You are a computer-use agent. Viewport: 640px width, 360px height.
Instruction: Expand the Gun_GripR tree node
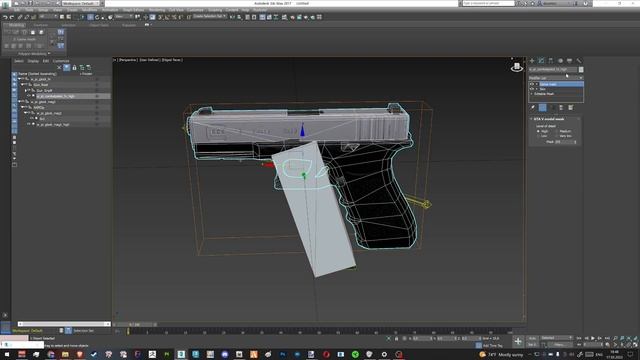click(26, 90)
